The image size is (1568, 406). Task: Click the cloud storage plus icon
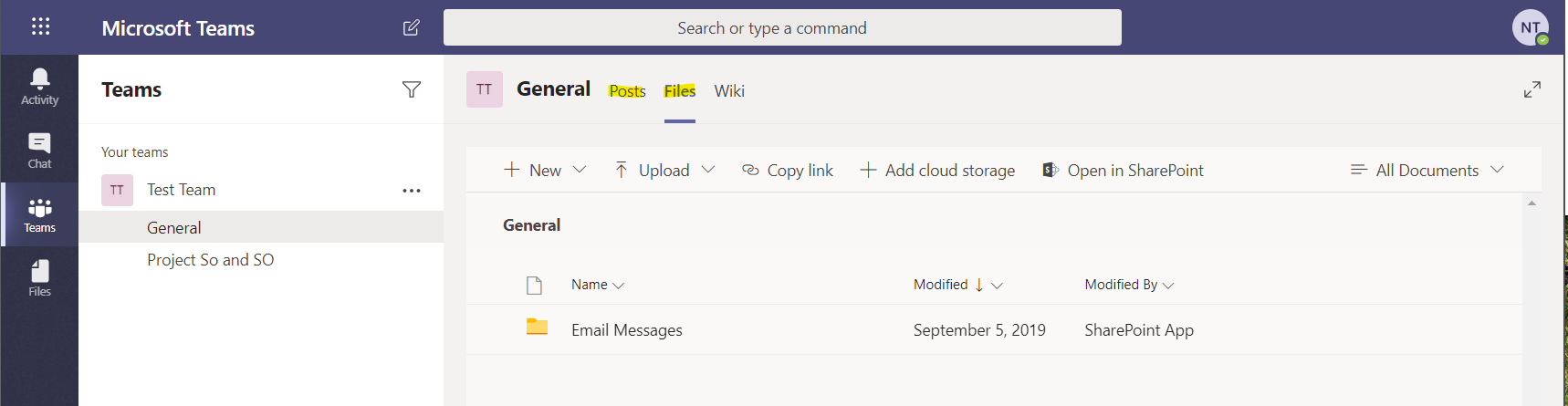click(x=868, y=170)
